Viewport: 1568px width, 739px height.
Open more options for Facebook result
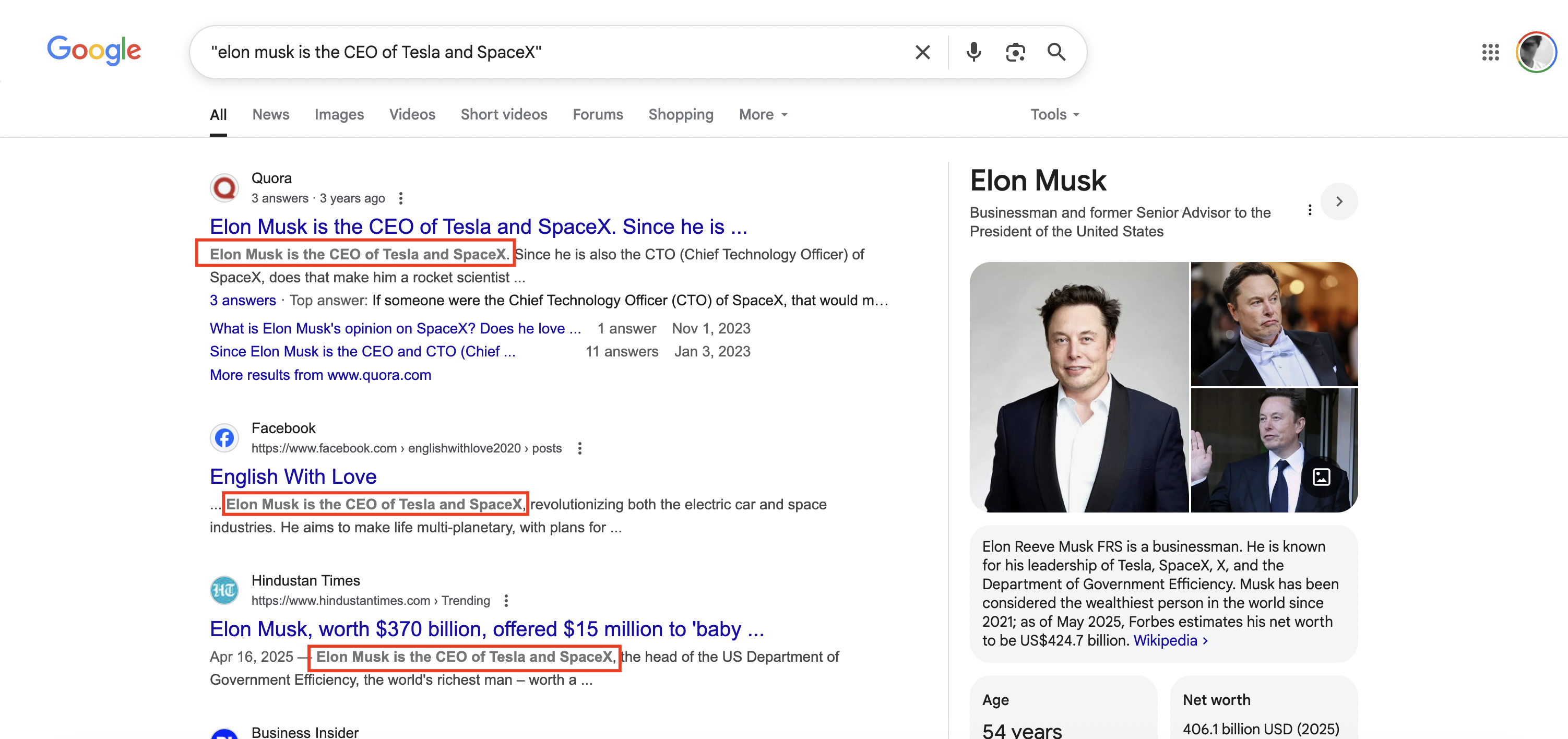point(579,449)
